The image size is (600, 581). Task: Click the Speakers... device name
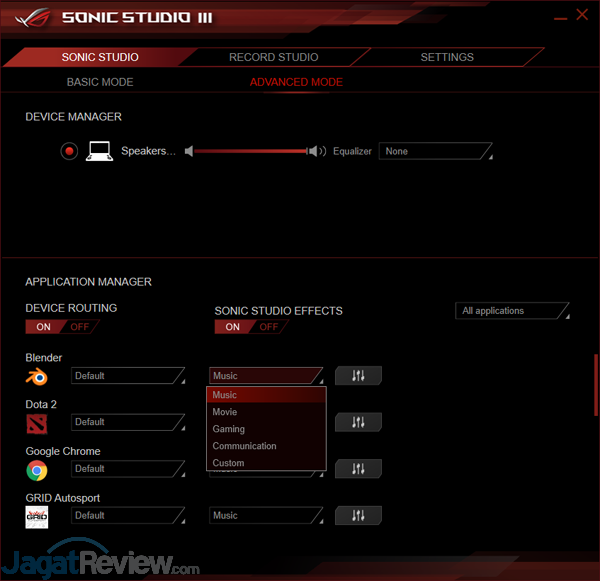point(148,151)
